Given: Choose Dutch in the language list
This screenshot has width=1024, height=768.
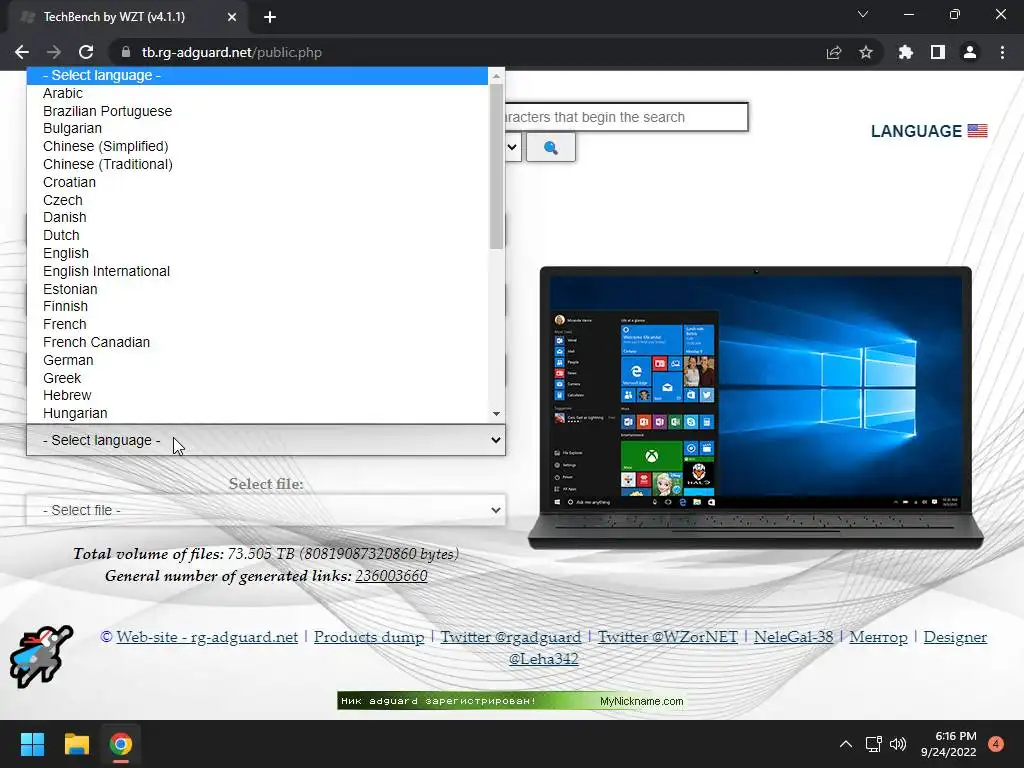Looking at the screenshot, I should pos(257,235).
